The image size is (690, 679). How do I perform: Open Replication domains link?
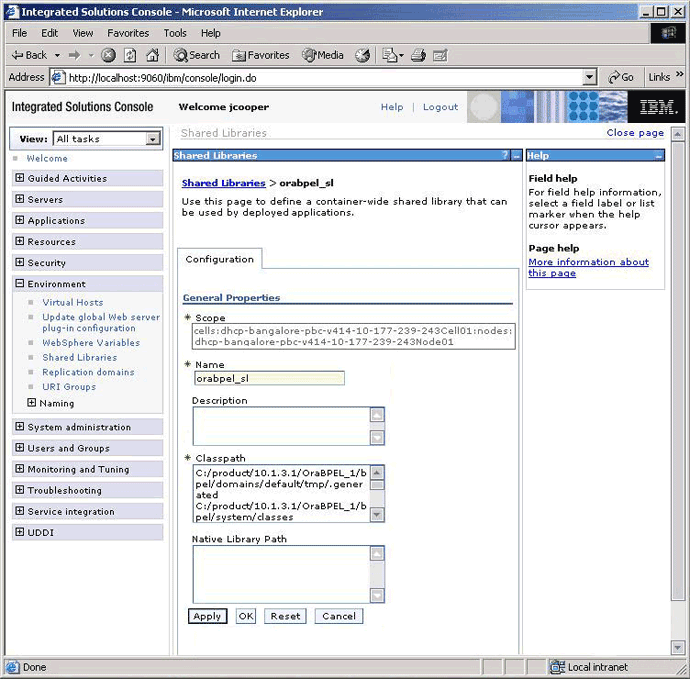[x=88, y=372]
